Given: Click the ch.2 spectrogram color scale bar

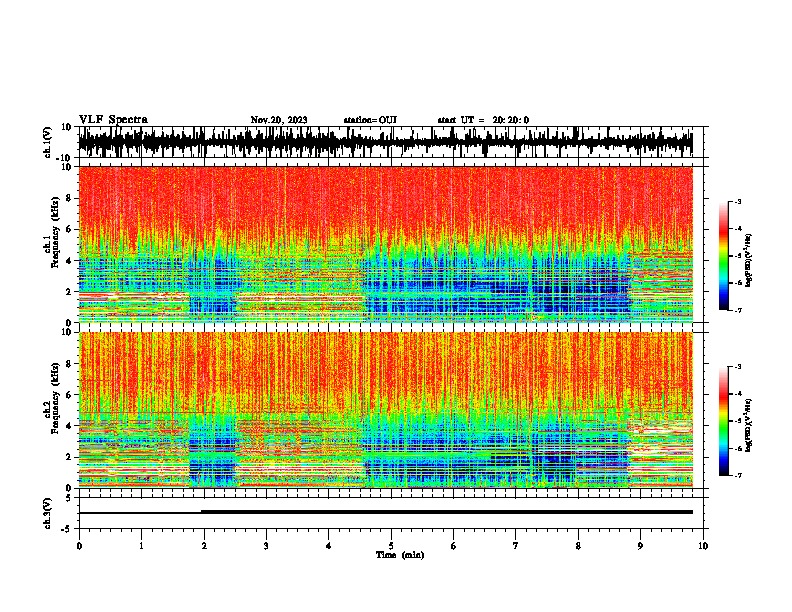Looking at the screenshot, I should (x=724, y=421).
